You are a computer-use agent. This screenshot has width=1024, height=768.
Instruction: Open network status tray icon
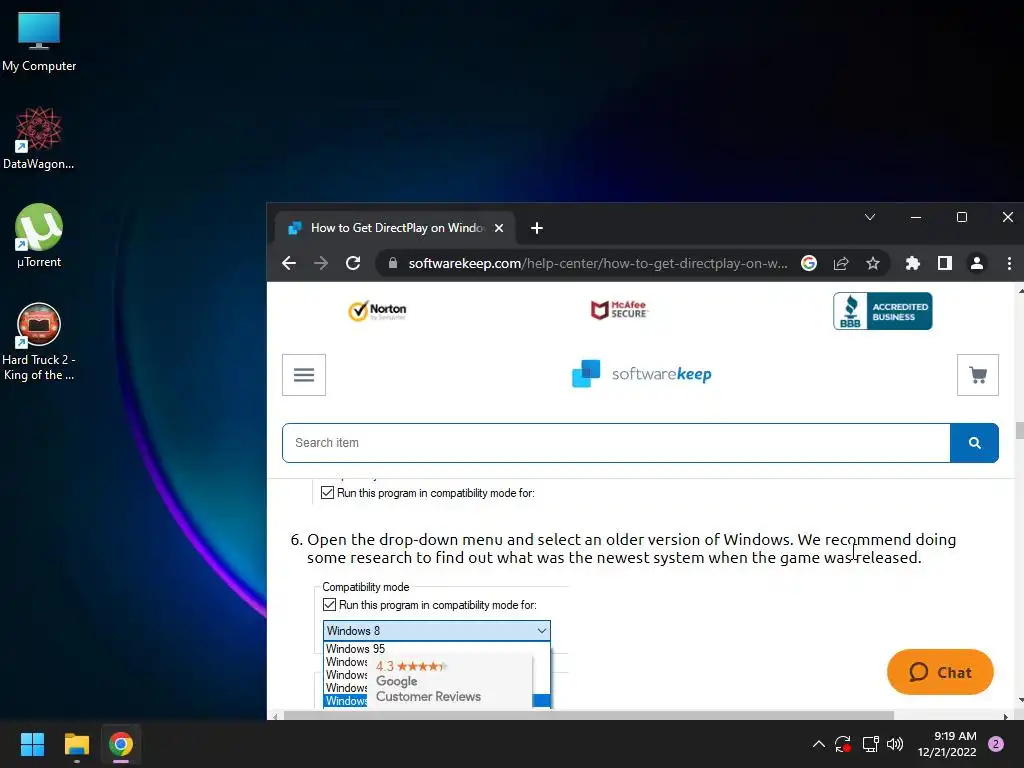coord(871,744)
